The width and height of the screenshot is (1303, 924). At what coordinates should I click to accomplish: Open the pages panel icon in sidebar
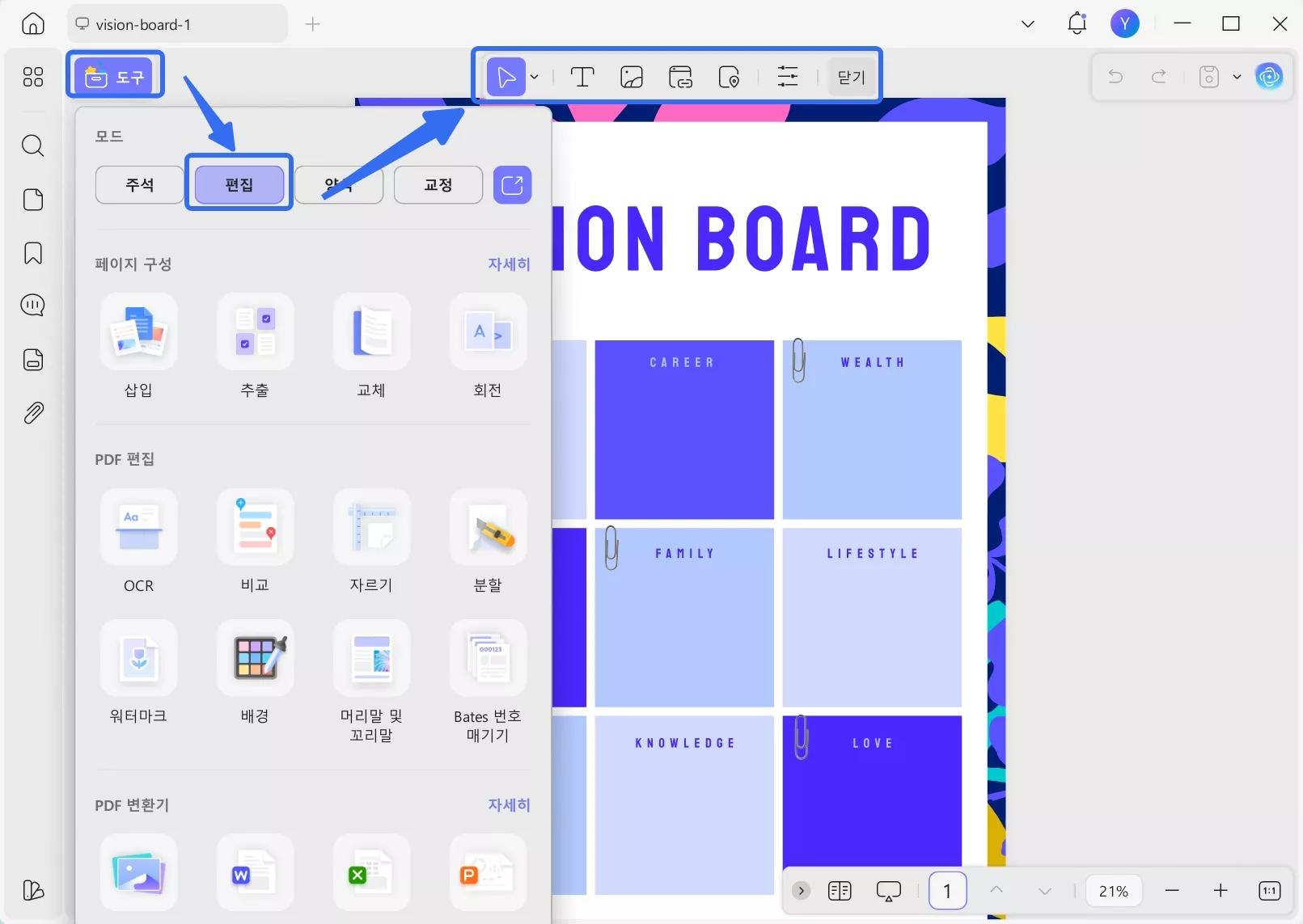(33, 200)
